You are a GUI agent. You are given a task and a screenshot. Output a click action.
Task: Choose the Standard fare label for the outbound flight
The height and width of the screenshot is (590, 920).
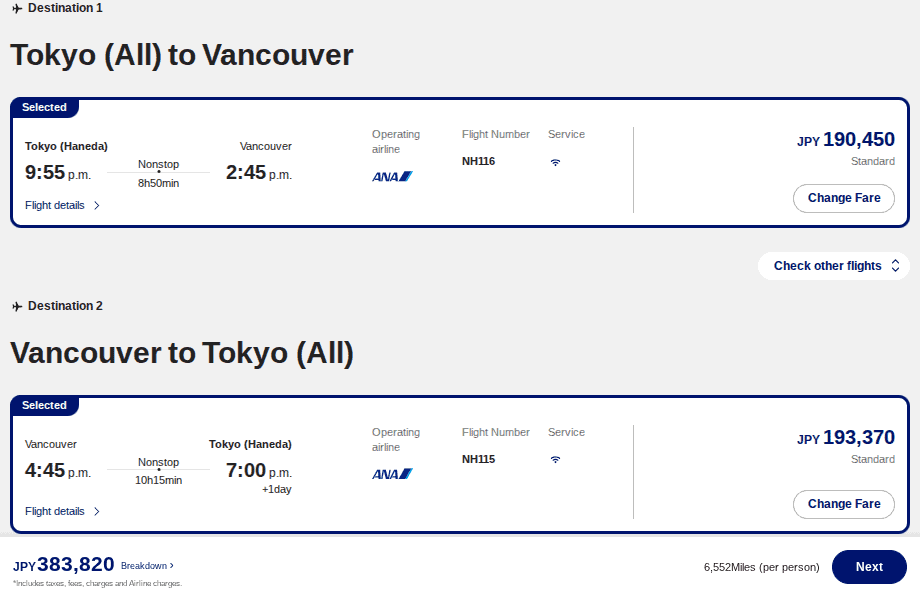pyautogui.click(x=871, y=161)
